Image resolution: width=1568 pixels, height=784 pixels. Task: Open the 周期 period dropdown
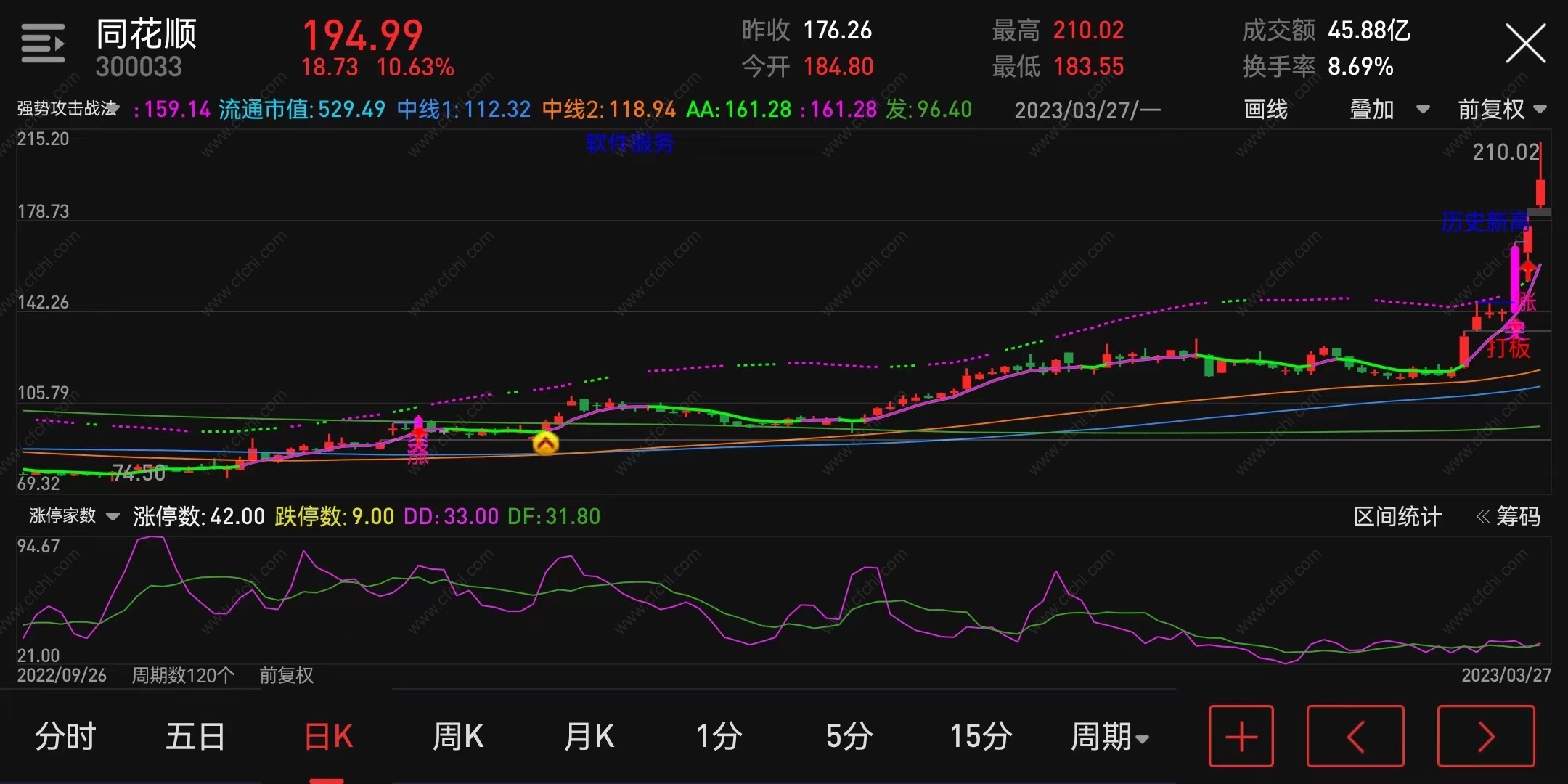[1109, 736]
